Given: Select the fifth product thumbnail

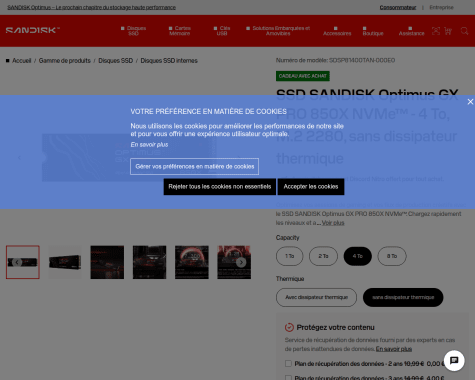Looking at the screenshot, I should tap(192, 262).
